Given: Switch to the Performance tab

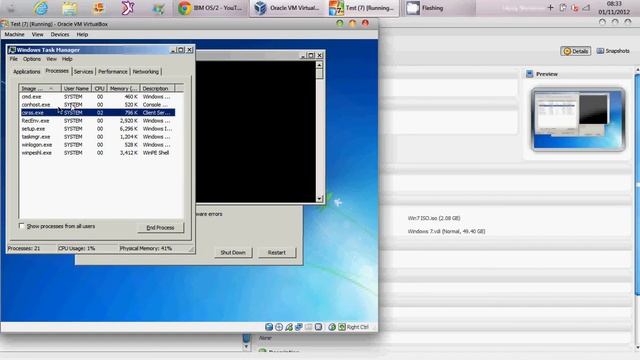Looking at the screenshot, I should 113,72.
